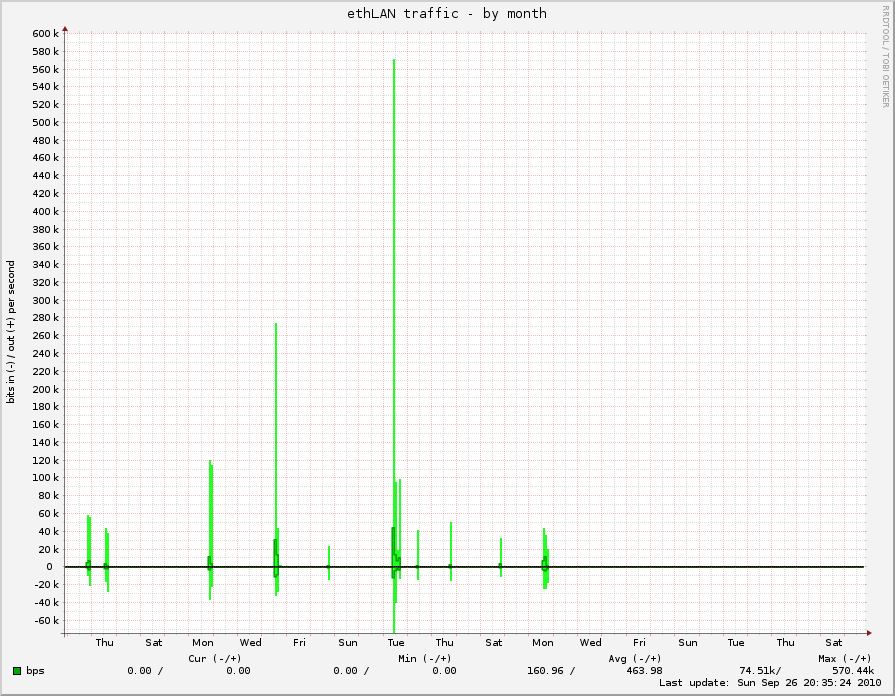The height and width of the screenshot is (696, 895).
Task: Click the green bps legend color box
Action: tap(17, 671)
